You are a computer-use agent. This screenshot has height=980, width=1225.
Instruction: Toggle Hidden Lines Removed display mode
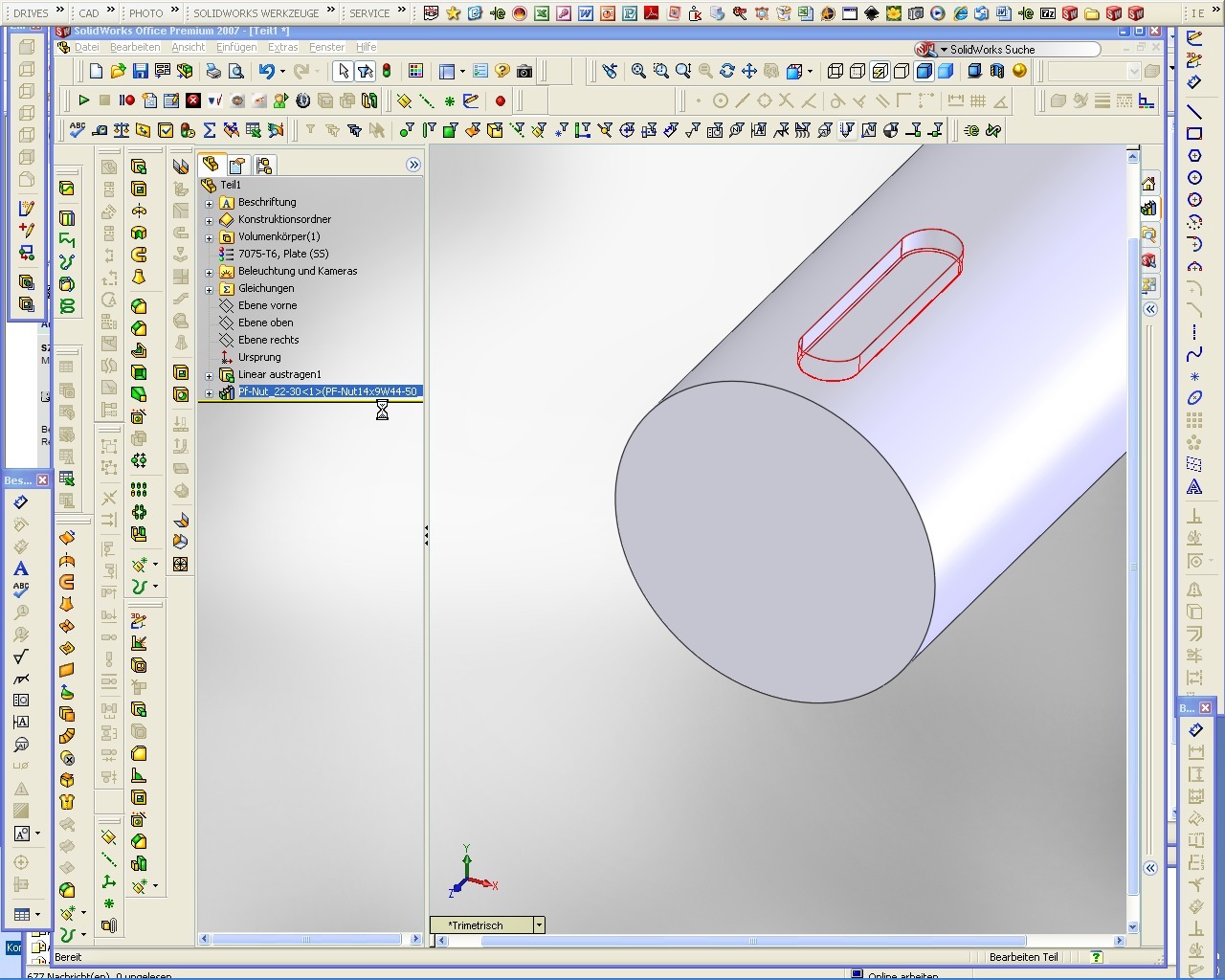(x=902, y=72)
